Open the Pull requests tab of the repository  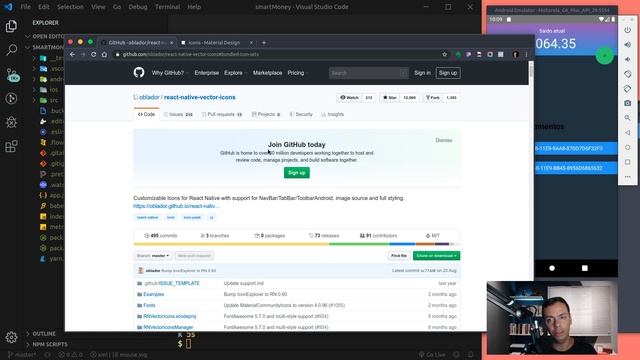(x=222, y=115)
